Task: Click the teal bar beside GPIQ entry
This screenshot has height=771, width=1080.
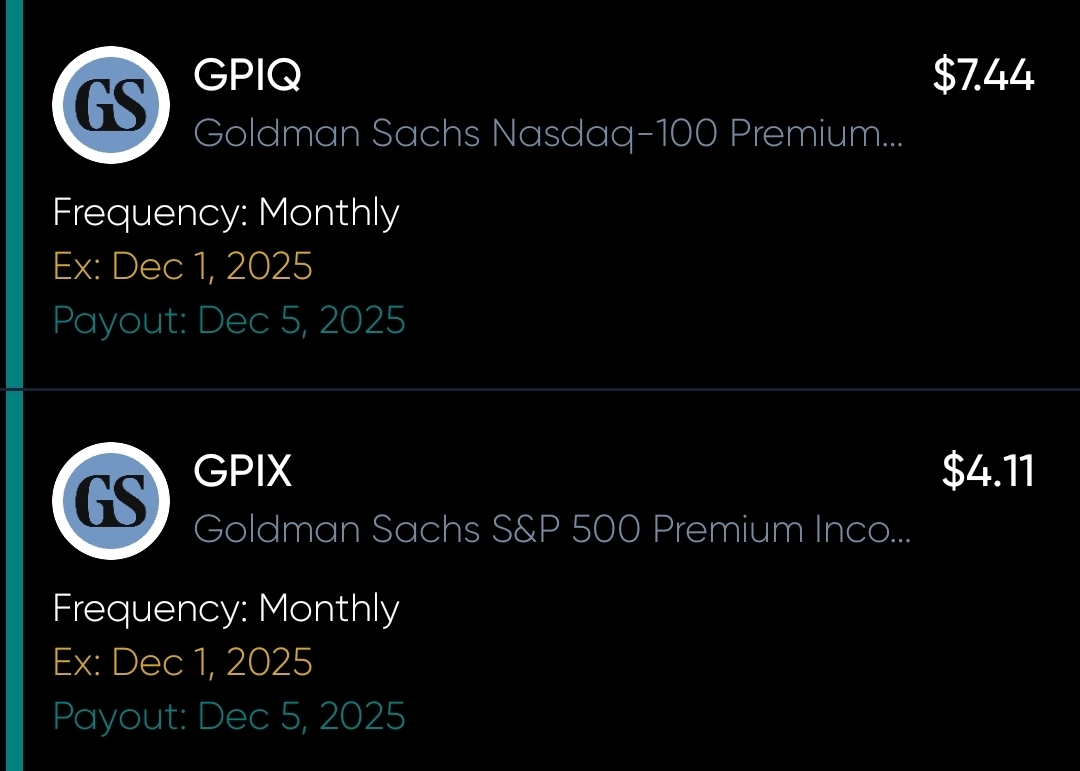Action: 14,194
